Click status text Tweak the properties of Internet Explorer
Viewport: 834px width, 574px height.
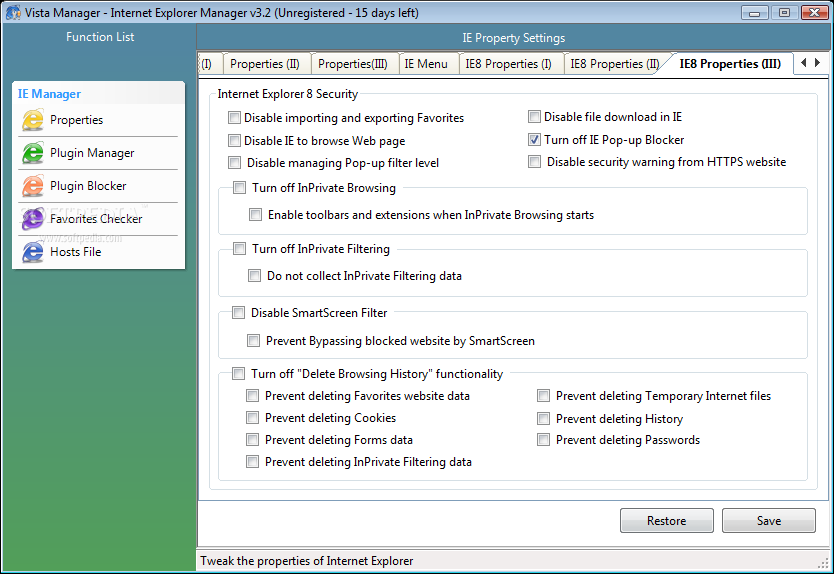coord(306,561)
